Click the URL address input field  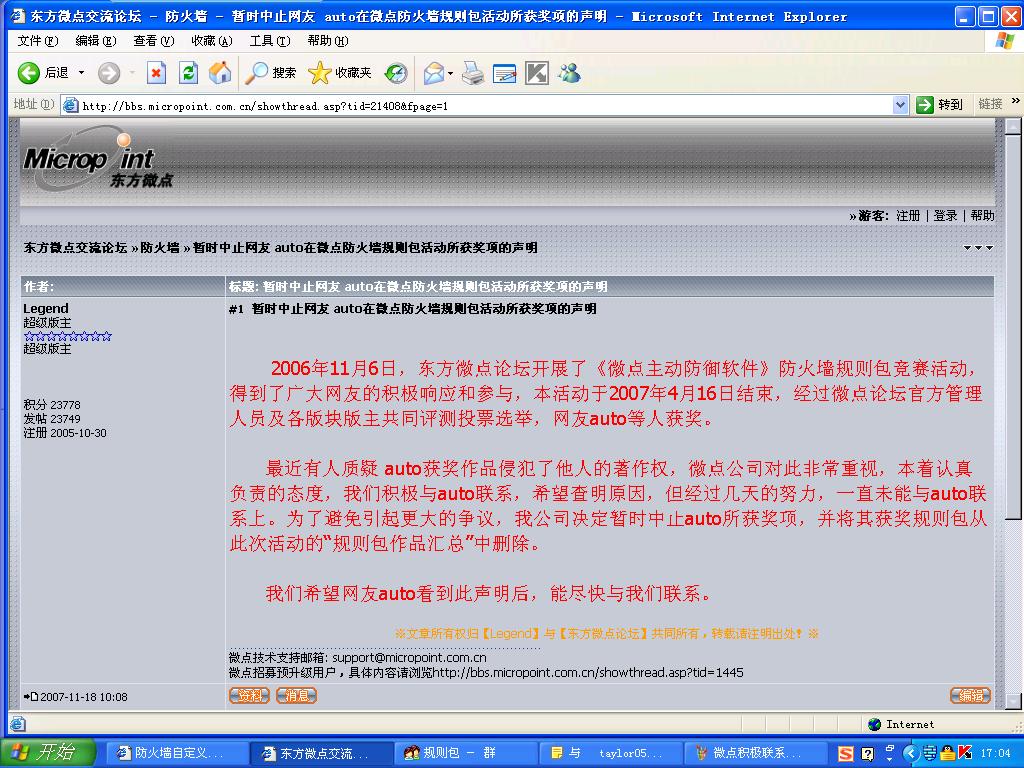pos(485,105)
